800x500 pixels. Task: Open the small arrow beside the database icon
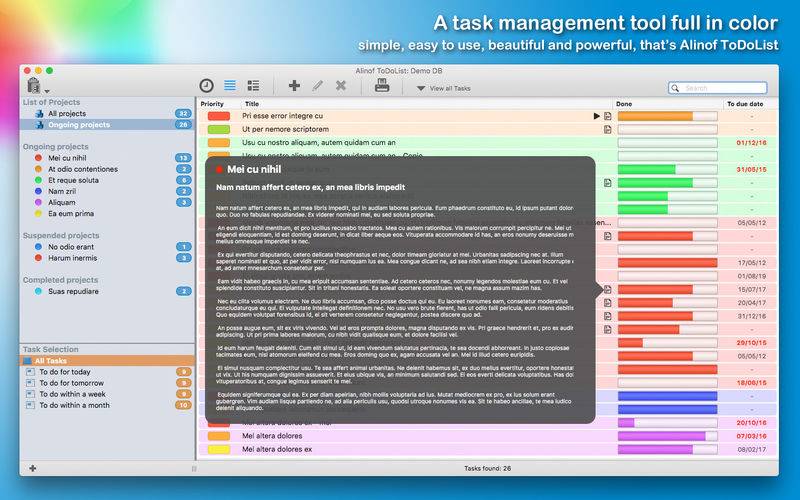(x=47, y=91)
